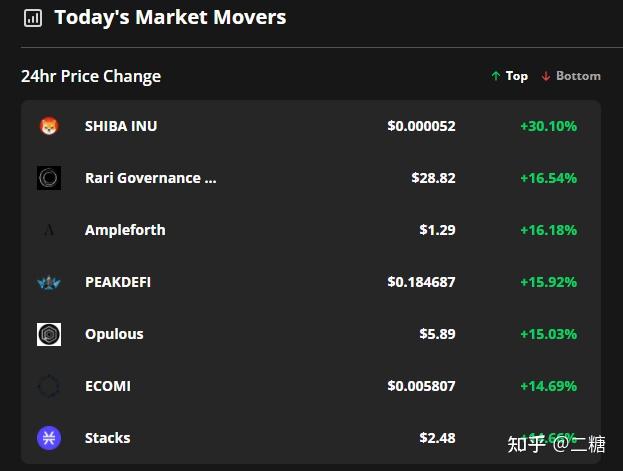
Task: Click the ECOMI logo icon
Action: pos(49,386)
